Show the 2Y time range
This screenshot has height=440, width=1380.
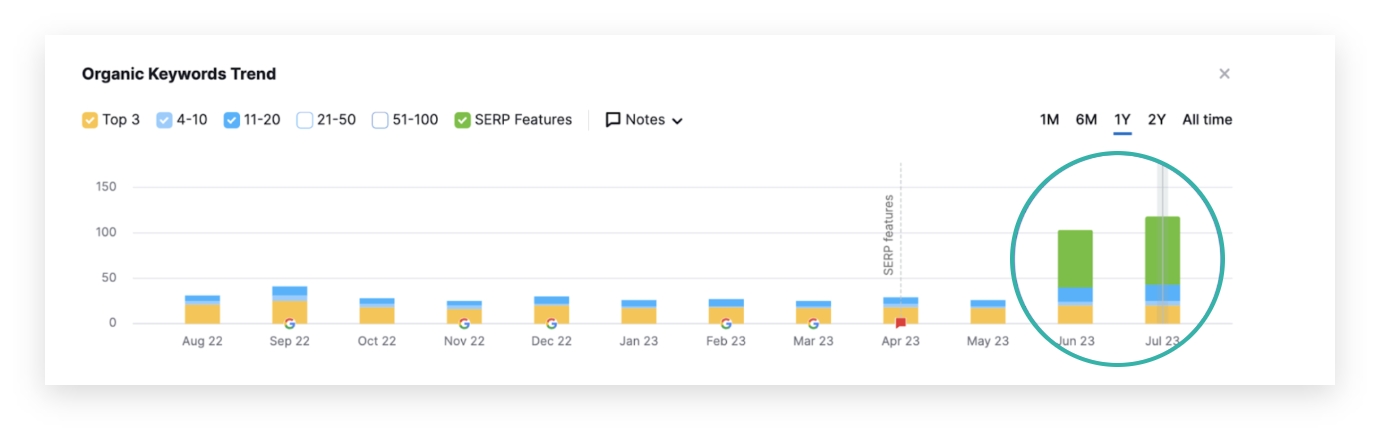point(1157,120)
